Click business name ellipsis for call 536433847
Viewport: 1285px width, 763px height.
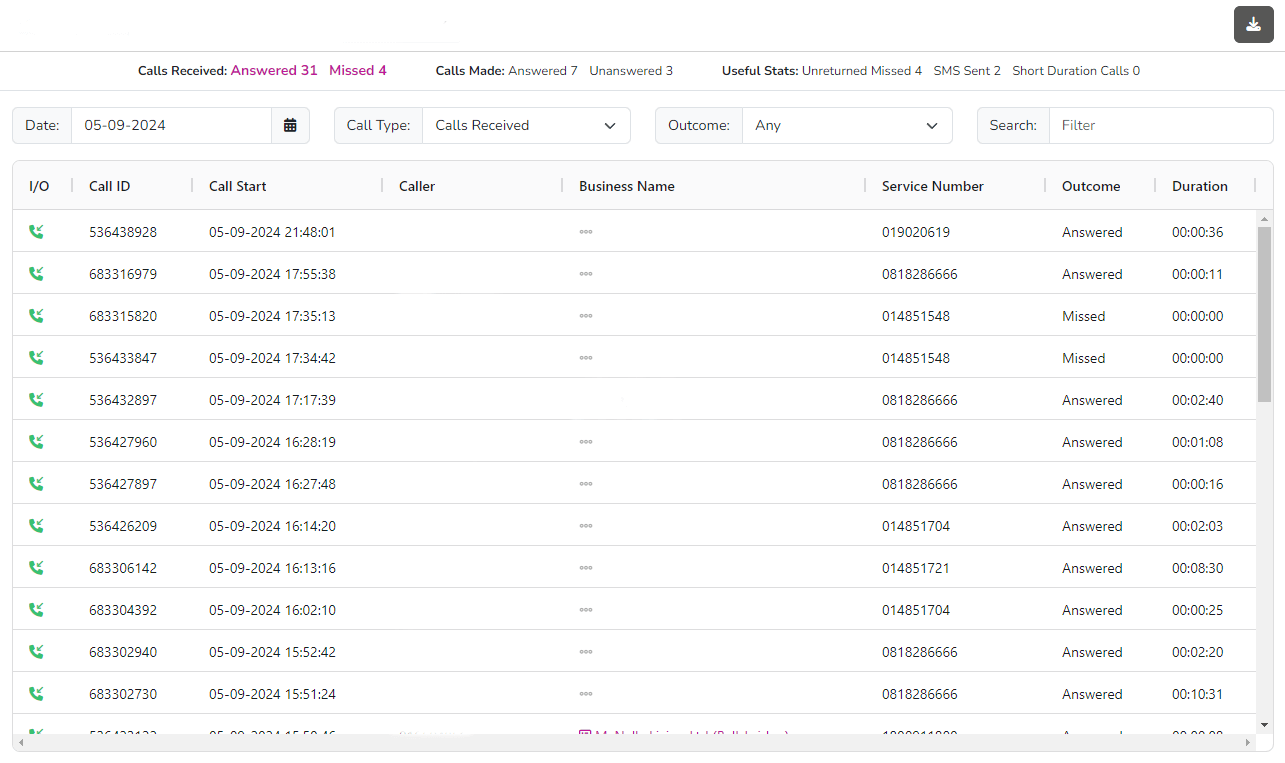pos(586,358)
